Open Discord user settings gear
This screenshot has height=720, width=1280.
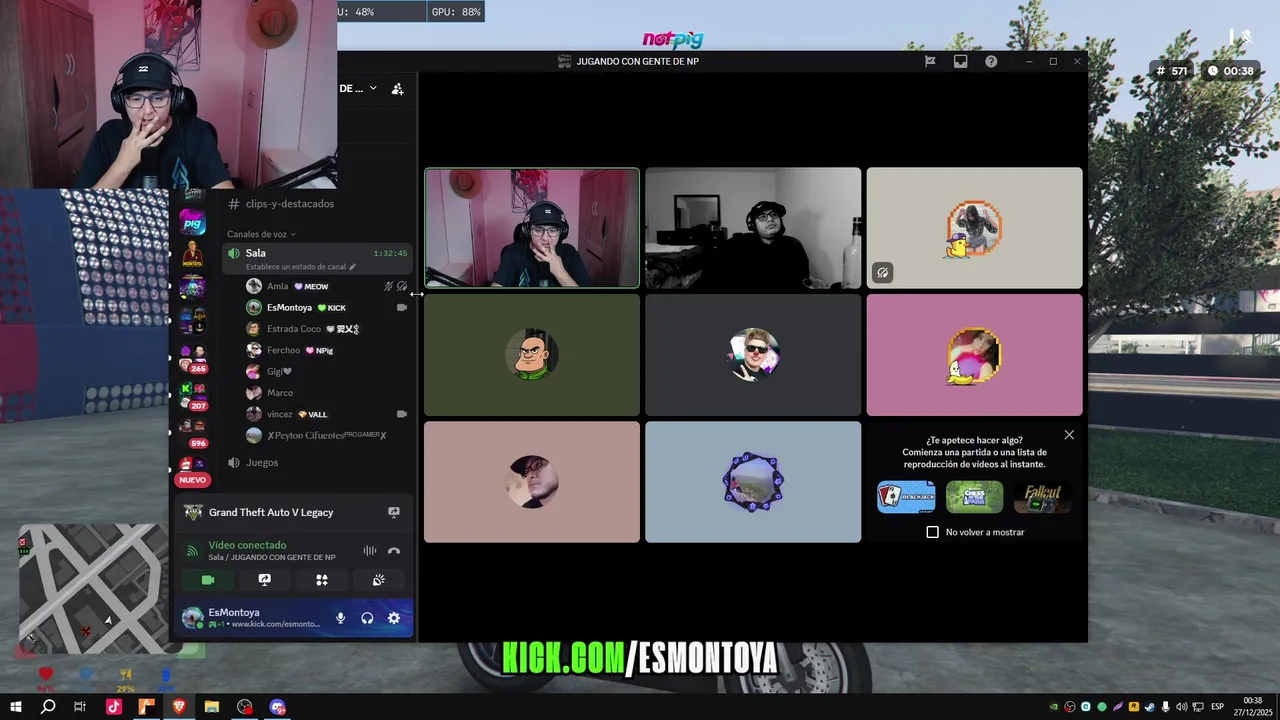[394, 618]
